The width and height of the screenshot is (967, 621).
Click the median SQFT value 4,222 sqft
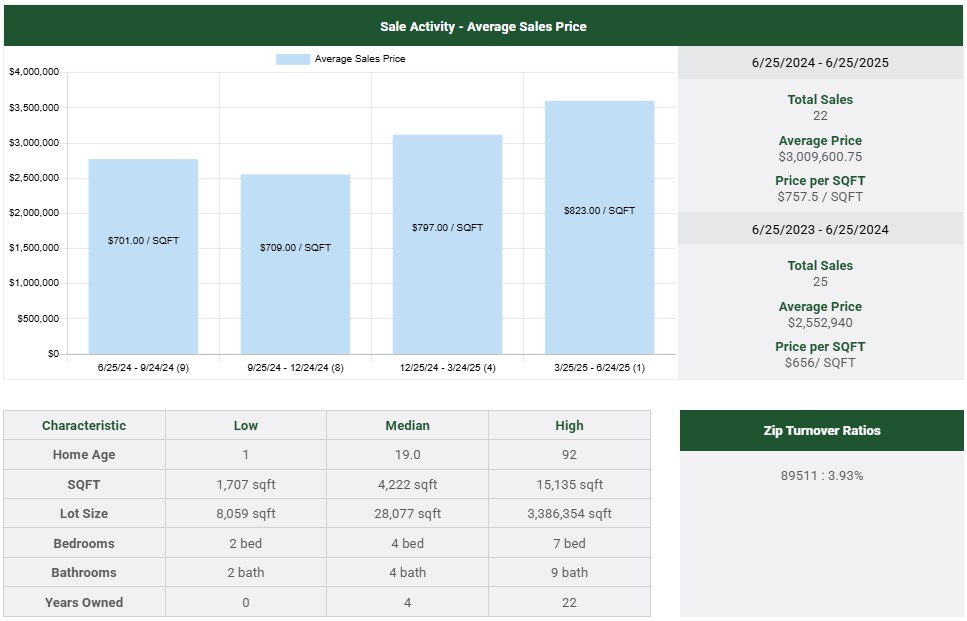(x=407, y=485)
